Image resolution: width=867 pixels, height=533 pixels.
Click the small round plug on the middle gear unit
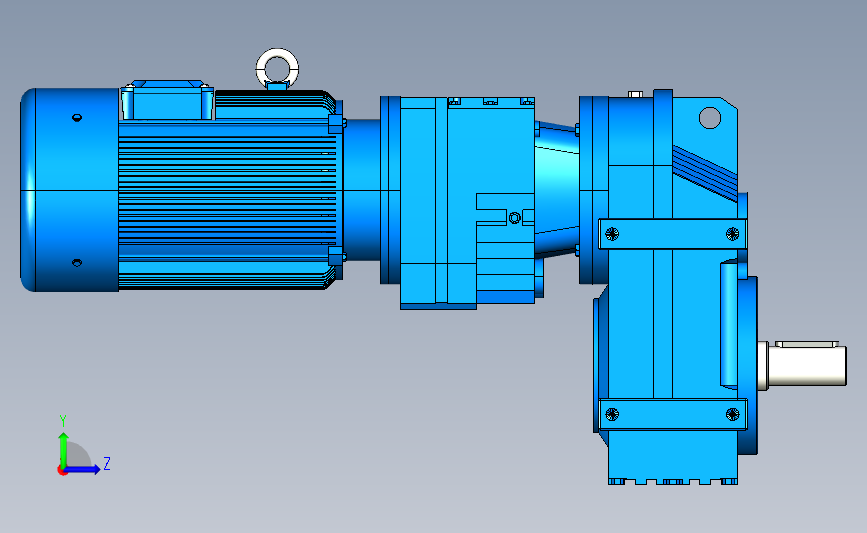point(514,218)
